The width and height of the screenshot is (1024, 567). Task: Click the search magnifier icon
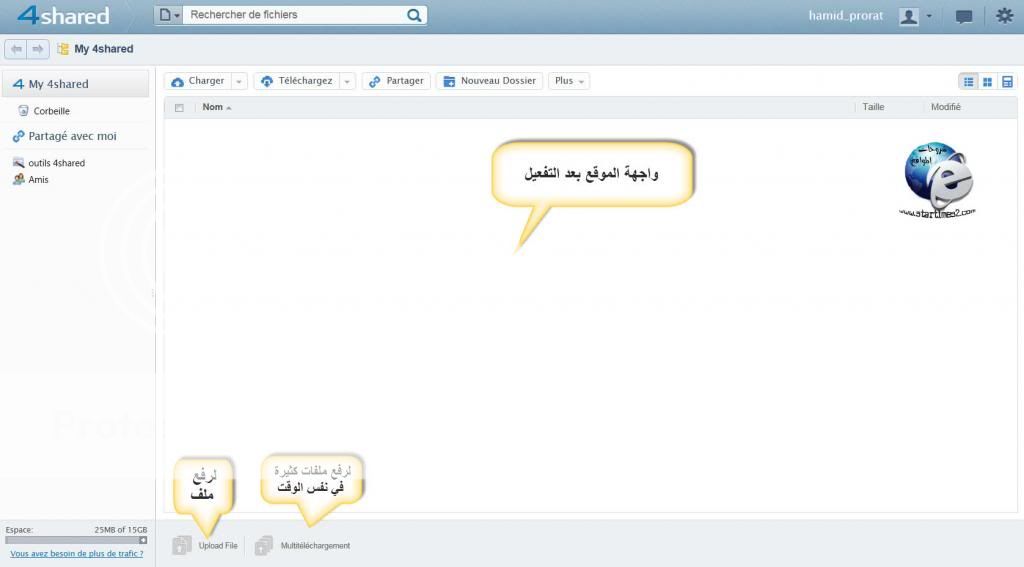pyautogui.click(x=414, y=15)
